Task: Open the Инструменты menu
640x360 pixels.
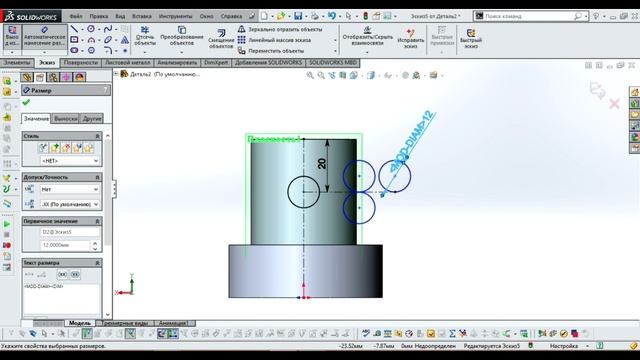Action: [x=176, y=16]
